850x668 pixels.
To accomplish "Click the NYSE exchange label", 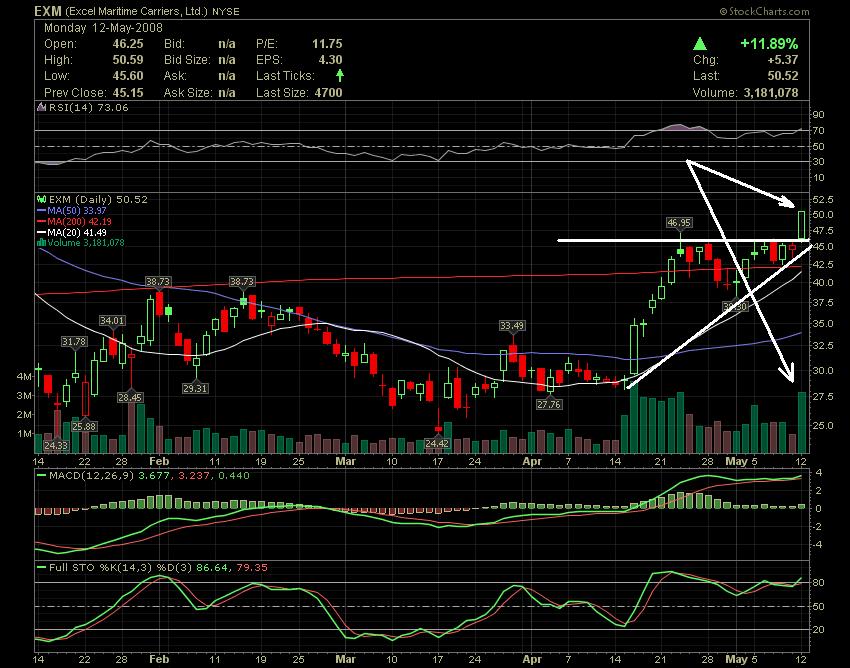I will (226, 11).
